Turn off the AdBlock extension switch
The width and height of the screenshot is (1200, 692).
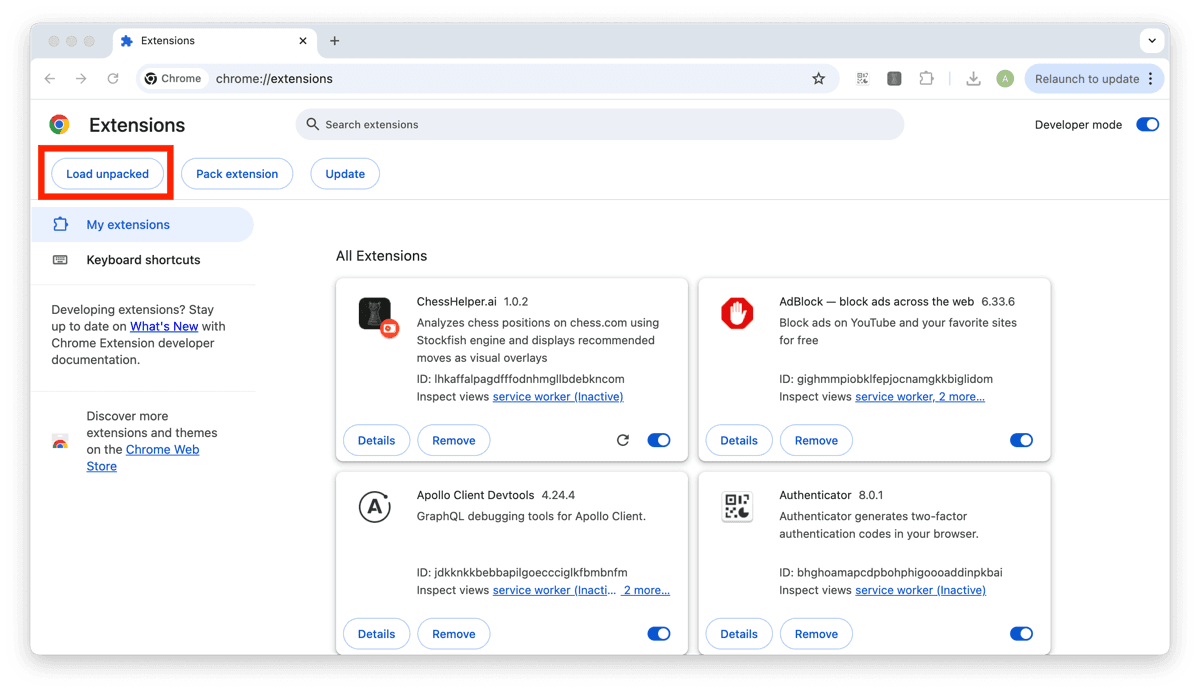point(1021,440)
